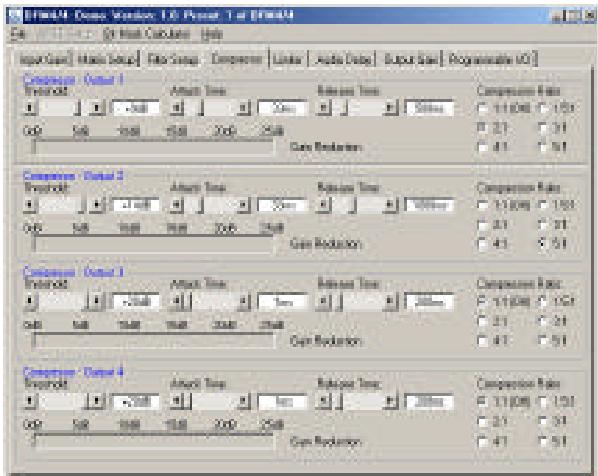Click Output 4 release time right arrow
Screen dimensions: 598x476
[x=390, y=401]
